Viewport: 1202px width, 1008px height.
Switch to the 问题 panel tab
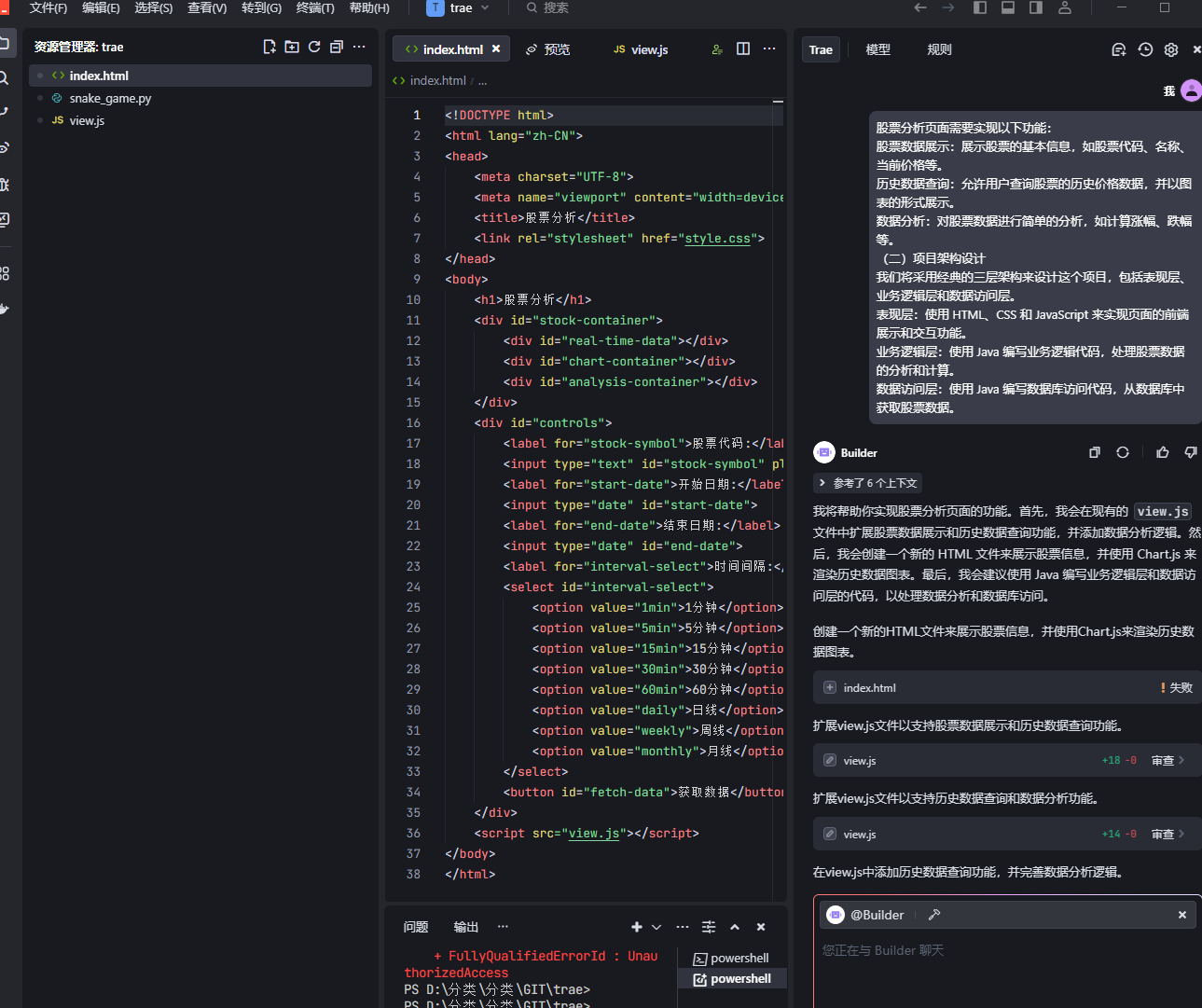(x=416, y=927)
